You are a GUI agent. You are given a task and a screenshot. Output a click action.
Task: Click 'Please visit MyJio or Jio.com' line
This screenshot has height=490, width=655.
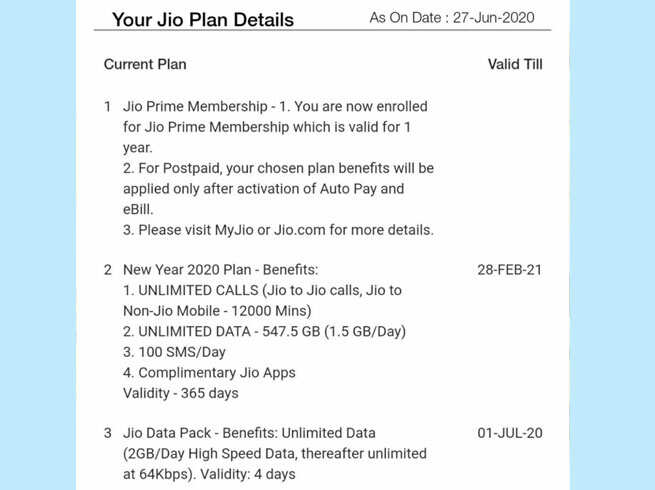coord(278,230)
